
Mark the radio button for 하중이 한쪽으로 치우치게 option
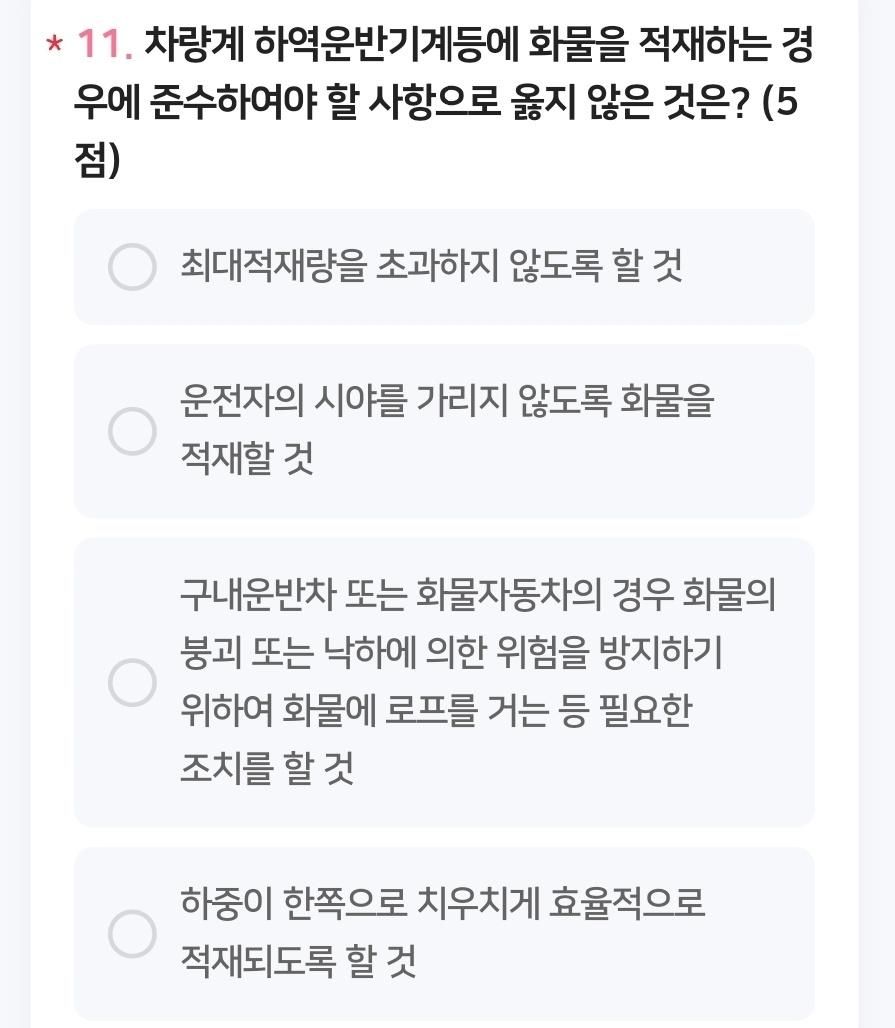pyautogui.click(x=132, y=933)
